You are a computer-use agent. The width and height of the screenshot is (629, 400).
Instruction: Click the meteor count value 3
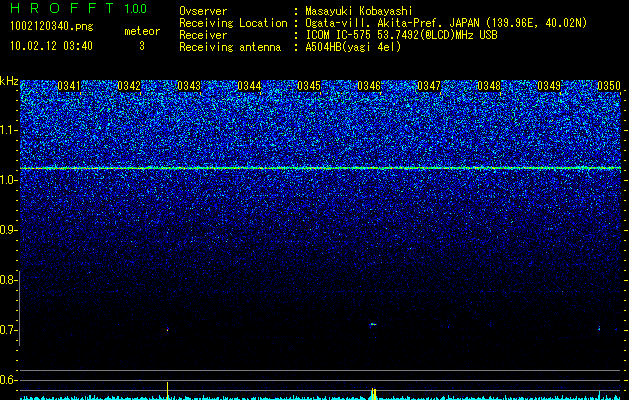142,46
